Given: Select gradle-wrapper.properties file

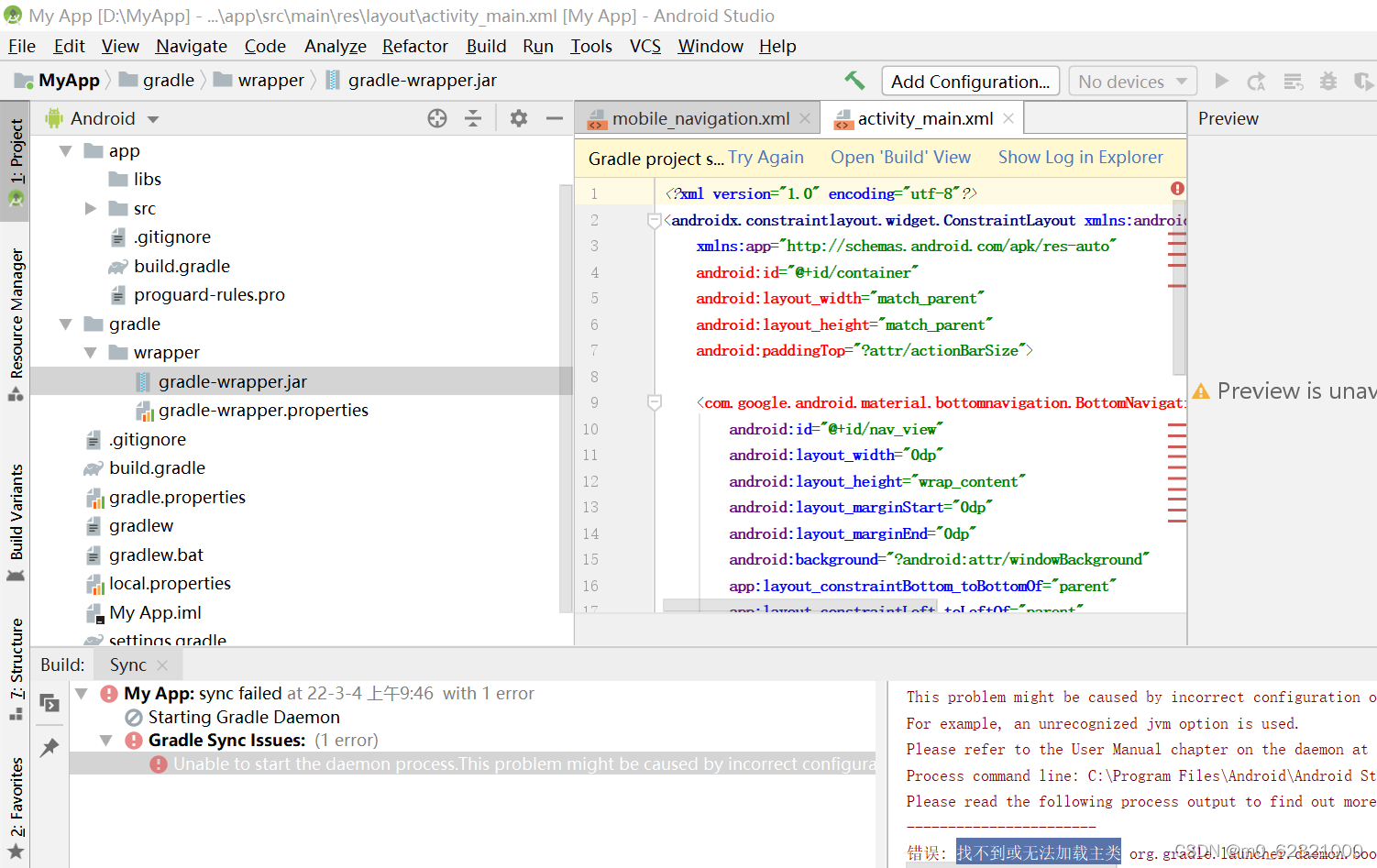Looking at the screenshot, I should pyautogui.click(x=263, y=410).
